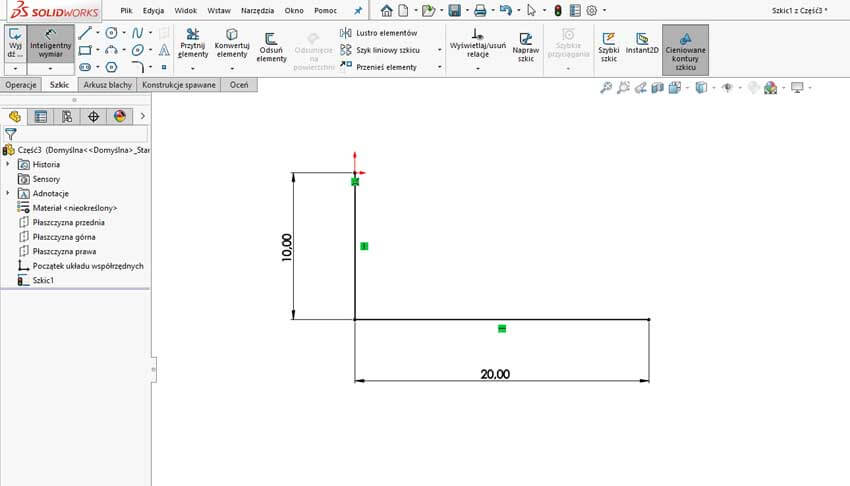The width and height of the screenshot is (850, 486).
Task: Expand more manager tabs chevron
Action: click(x=143, y=116)
